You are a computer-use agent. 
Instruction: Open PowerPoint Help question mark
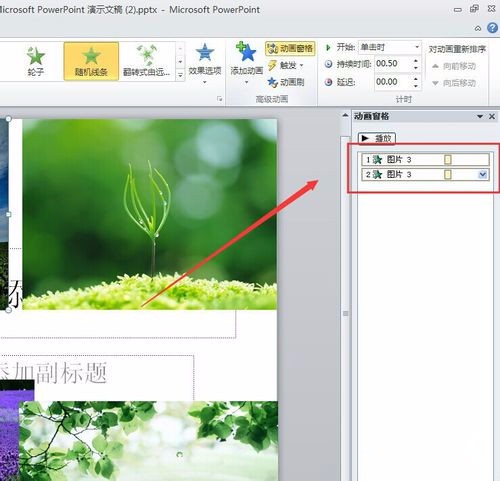(492, 28)
